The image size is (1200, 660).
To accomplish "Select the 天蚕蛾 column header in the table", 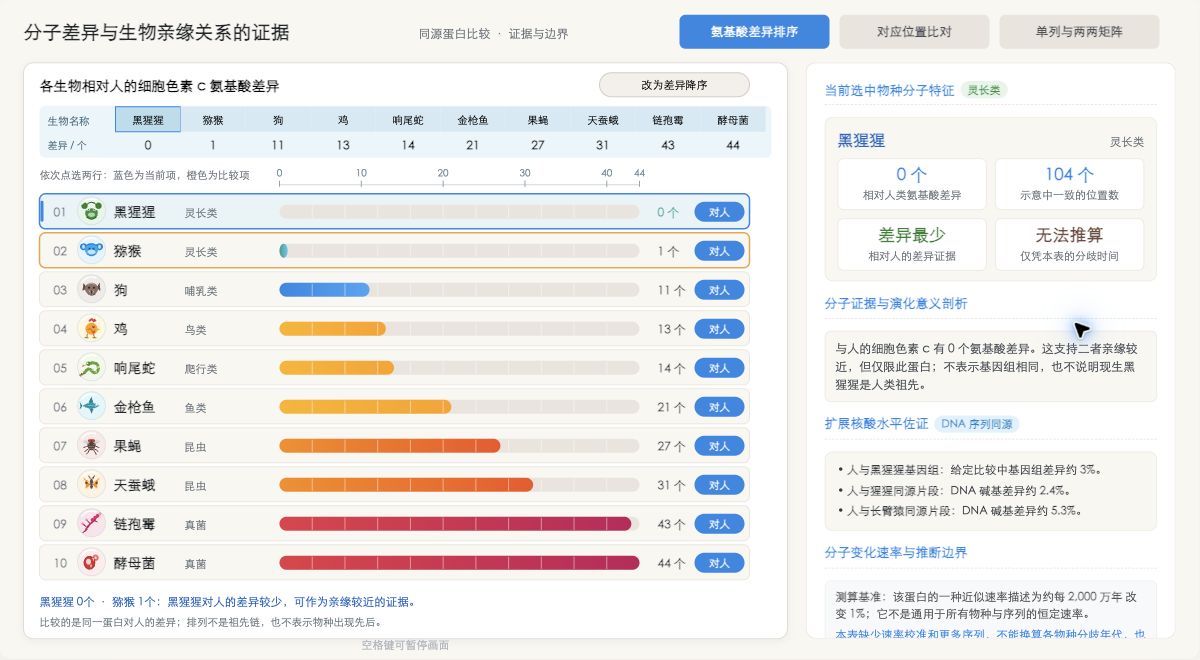I will pyautogui.click(x=603, y=119).
